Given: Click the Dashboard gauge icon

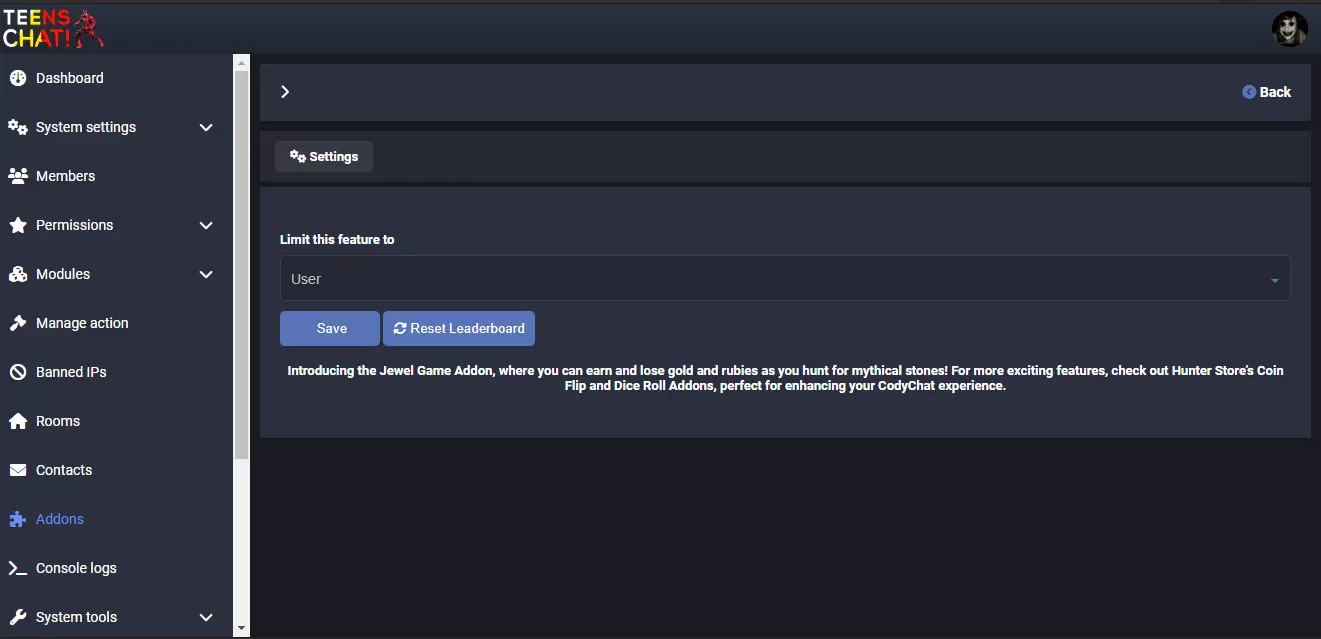Looking at the screenshot, I should (x=18, y=78).
